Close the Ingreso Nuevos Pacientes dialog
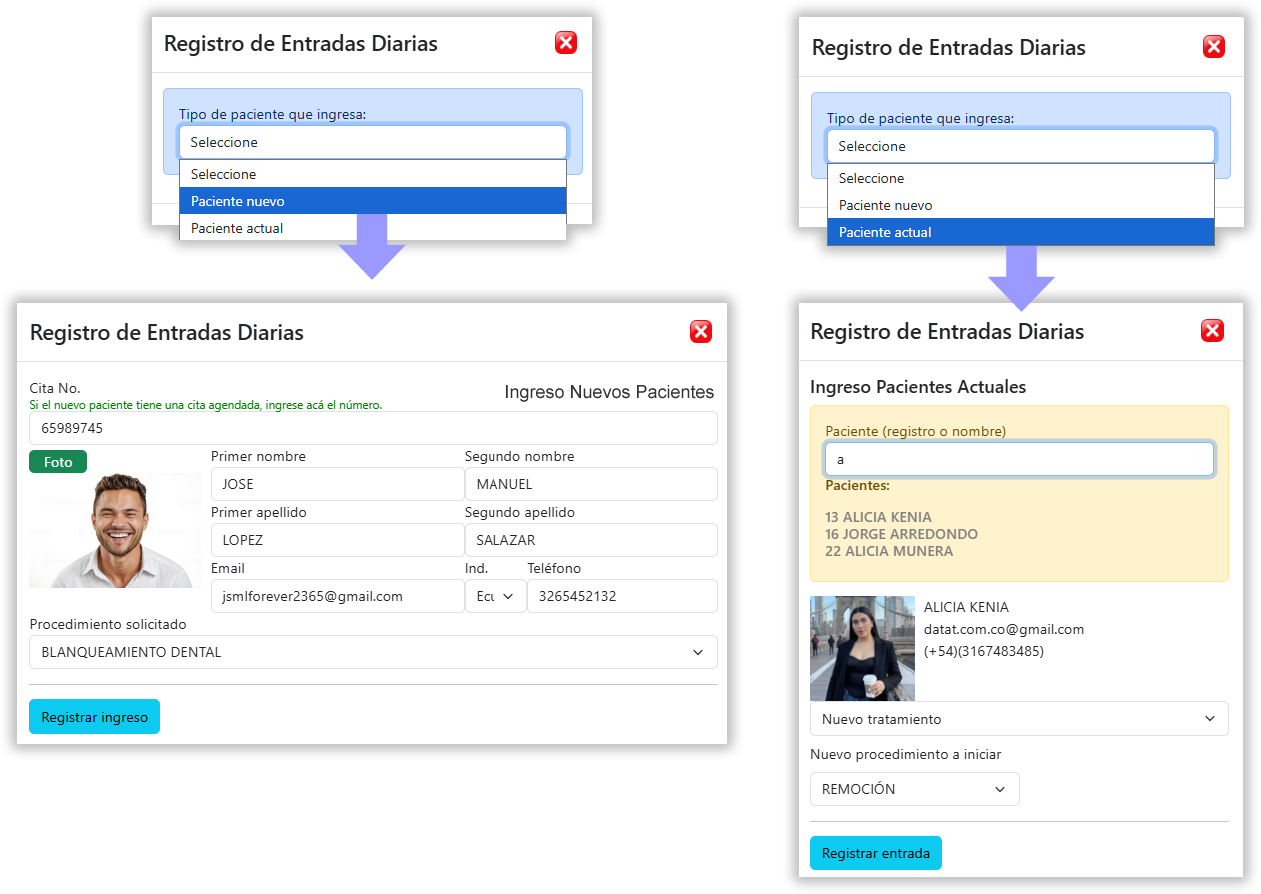This screenshot has height=894, width=1261. (701, 332)
